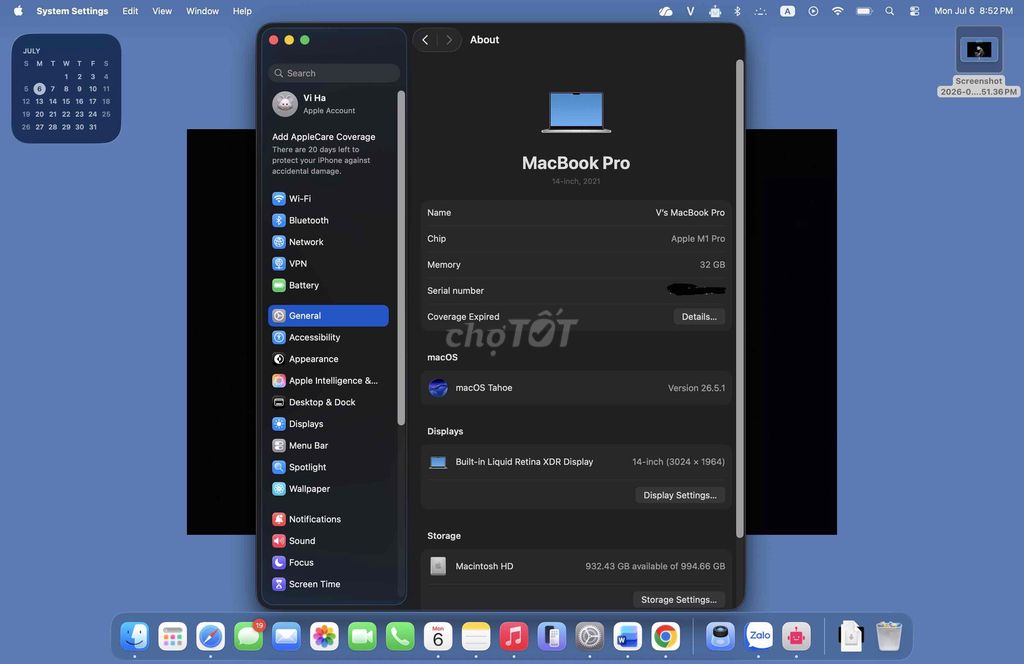Click the Built-in Liquid Retina XDR Display row
Image resolution: width=1024 pixels, height=664 pixels.
coord(576,462)
